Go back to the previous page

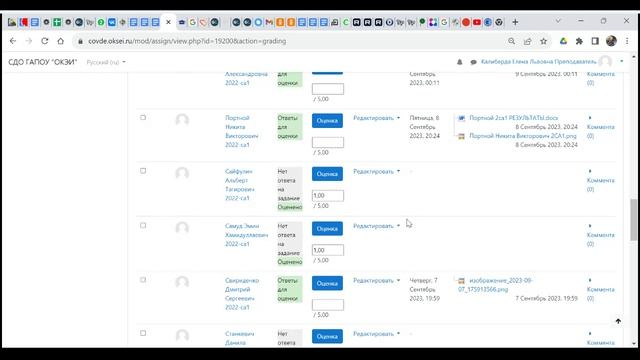pyautogui.click(x=13, y=41)
